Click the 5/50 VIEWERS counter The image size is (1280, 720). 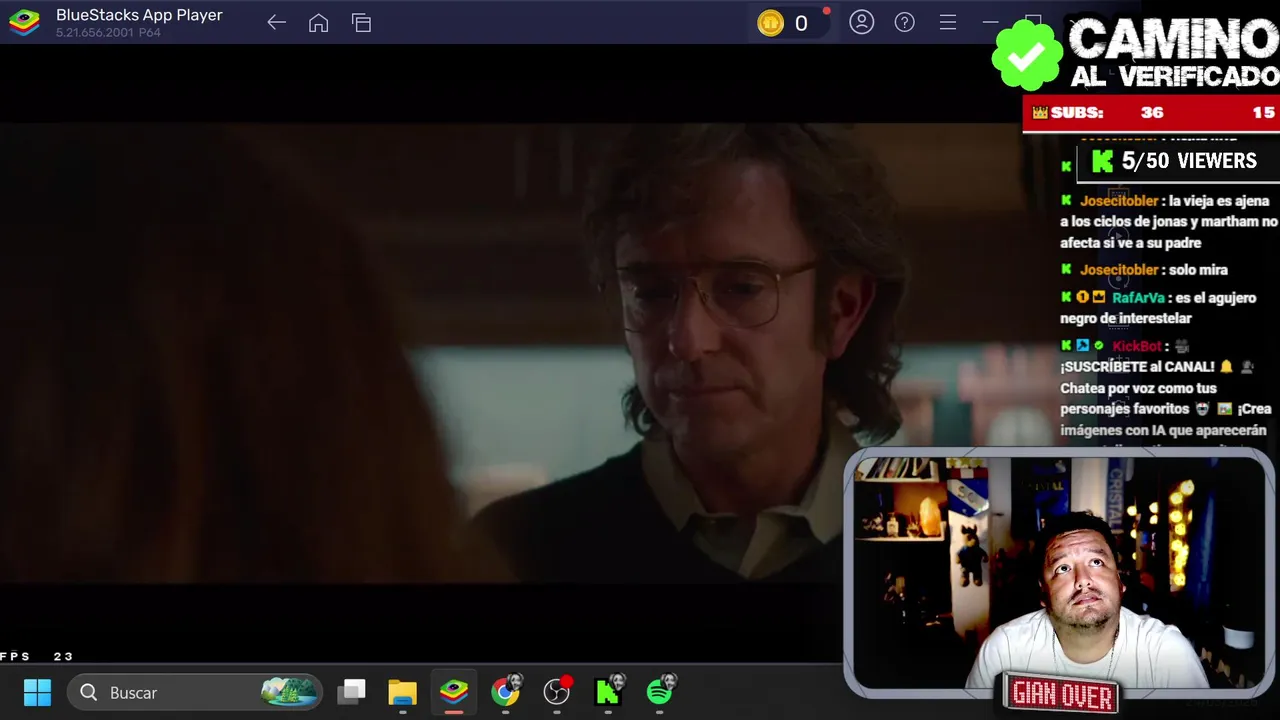coord(1177,161)
